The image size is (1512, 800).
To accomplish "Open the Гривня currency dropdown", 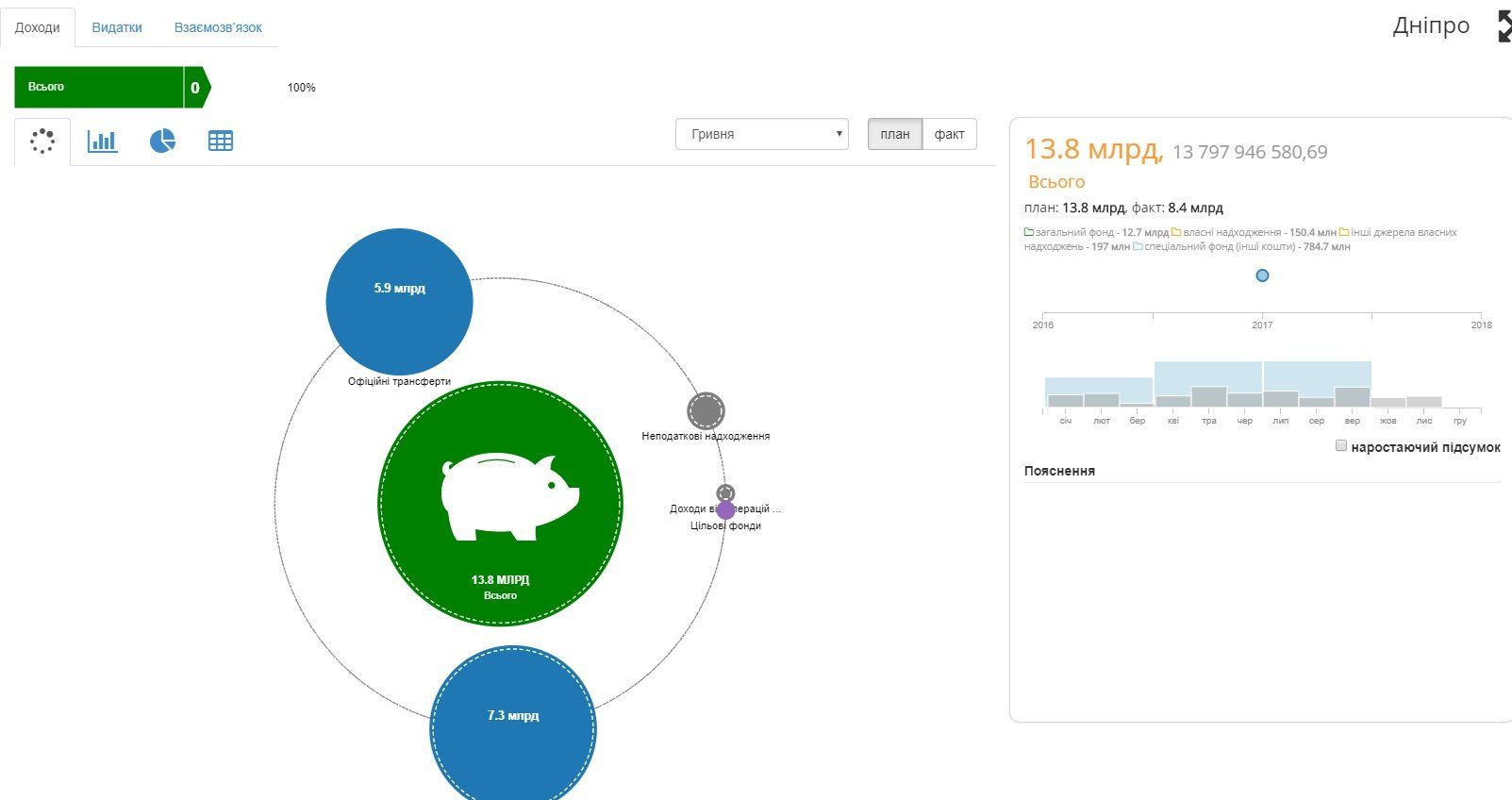I will click(x=762, y=134).
